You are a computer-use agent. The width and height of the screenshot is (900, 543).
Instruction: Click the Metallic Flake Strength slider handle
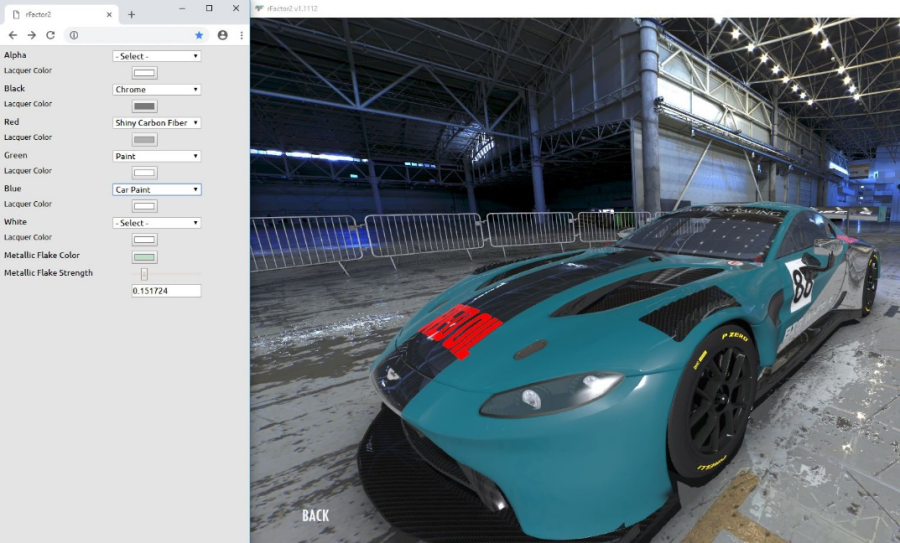pyautogui.click(x=144, y=274)
